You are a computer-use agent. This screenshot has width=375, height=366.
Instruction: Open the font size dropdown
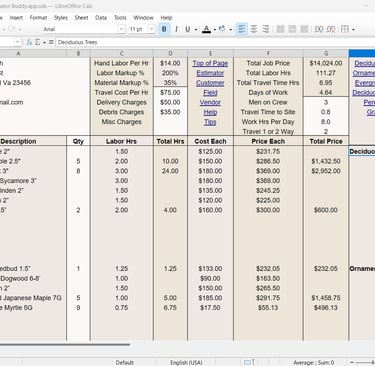click(x=151, y=29)
